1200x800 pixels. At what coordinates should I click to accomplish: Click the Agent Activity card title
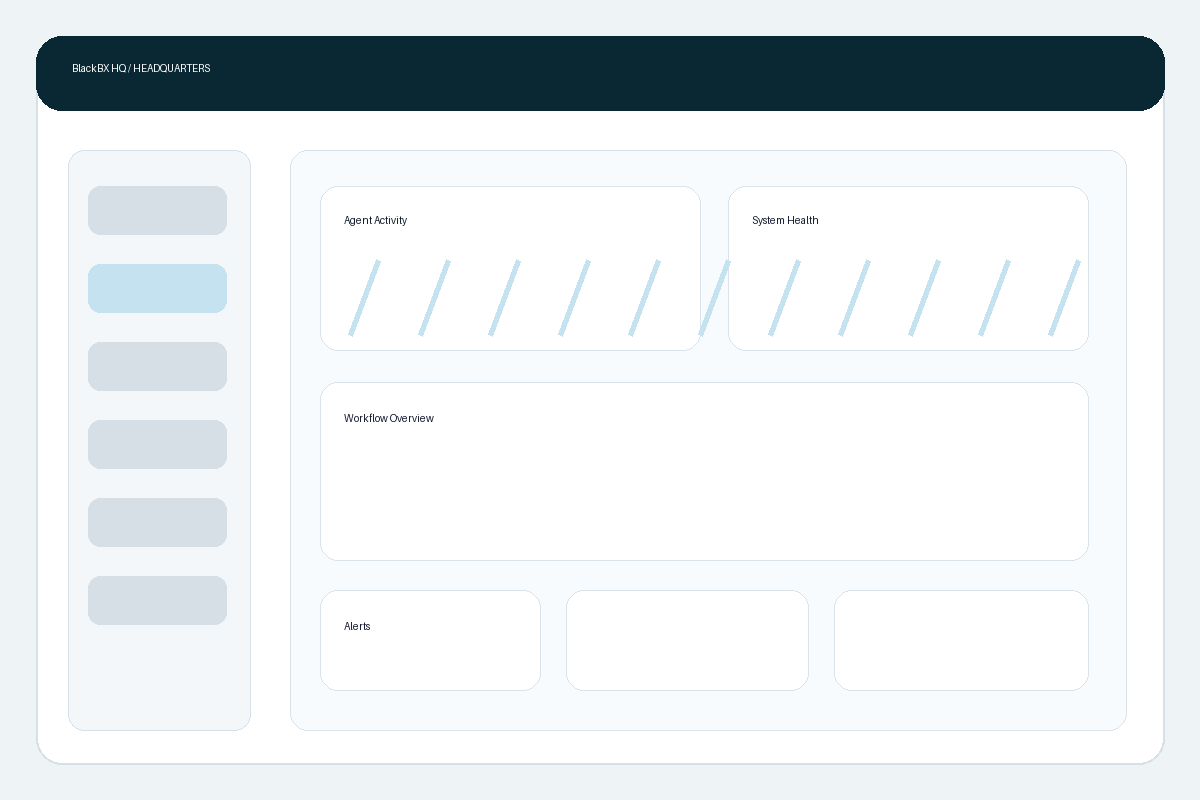(375, 220)
